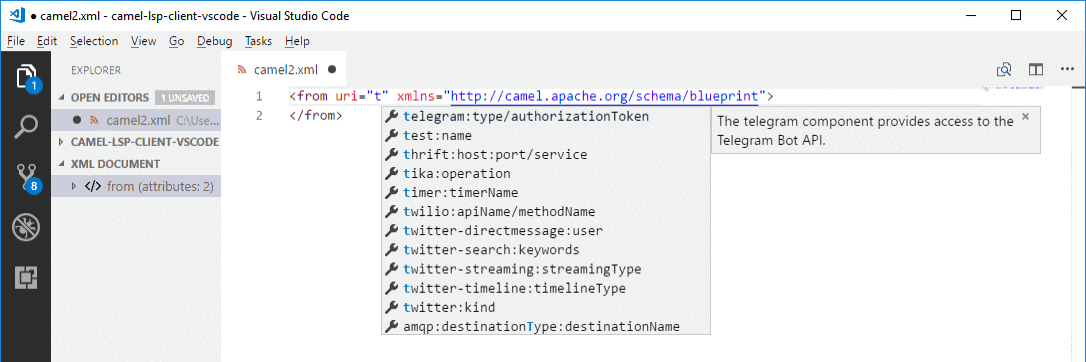This screenshot has height=362, width=1086.
Task: Click the closing </from> tag on line 2
Action: click(316, 116)
